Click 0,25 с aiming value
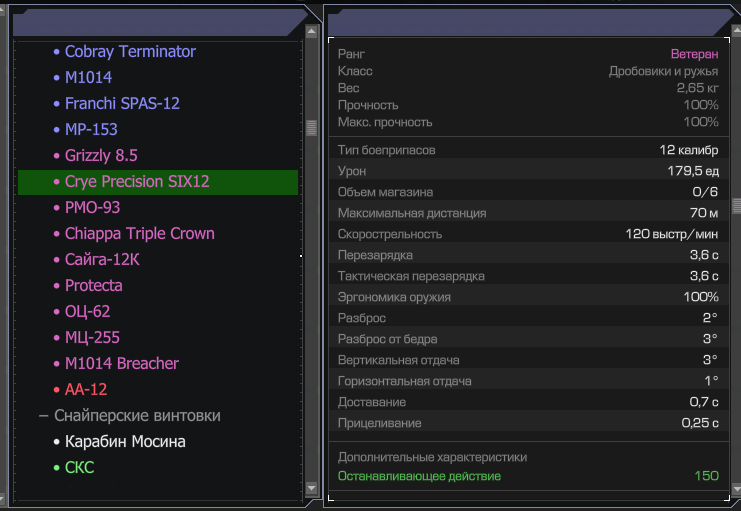The width and height of the screenshot is (741, 511). [x=700, y=423]
